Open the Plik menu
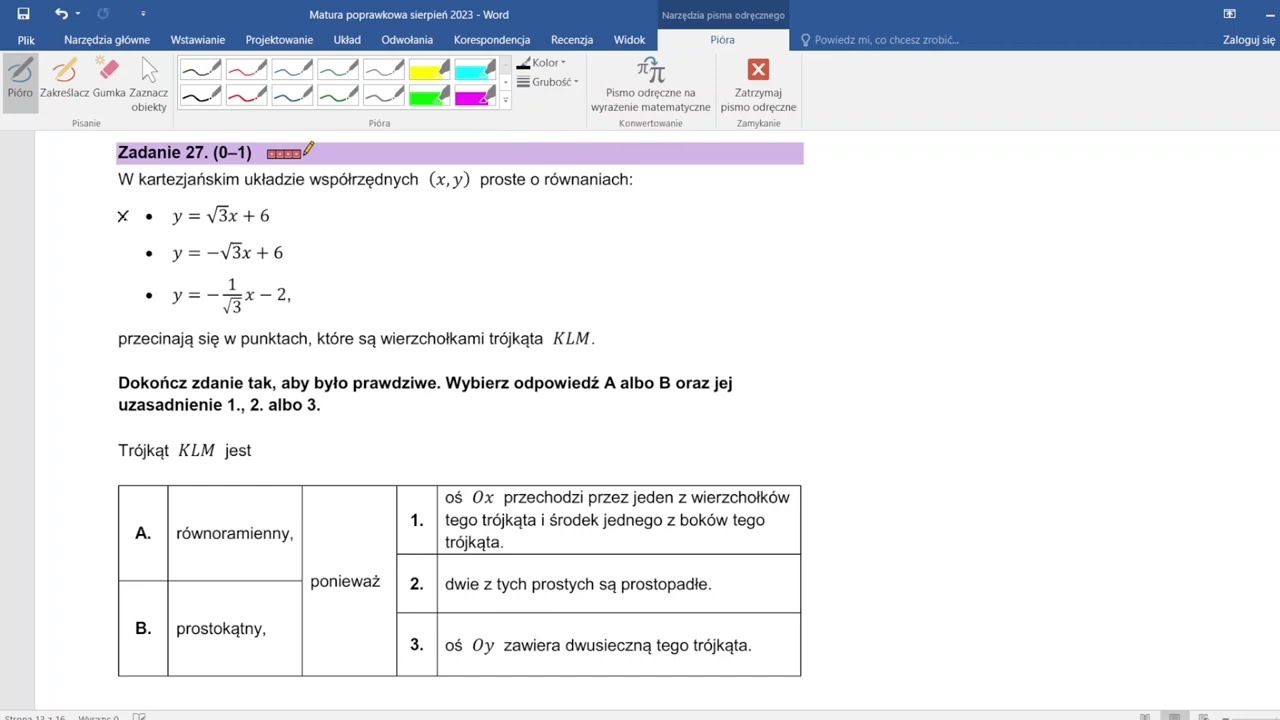Screen dimensions: 1280x720 pyautogui.click(x=26, y=40)
